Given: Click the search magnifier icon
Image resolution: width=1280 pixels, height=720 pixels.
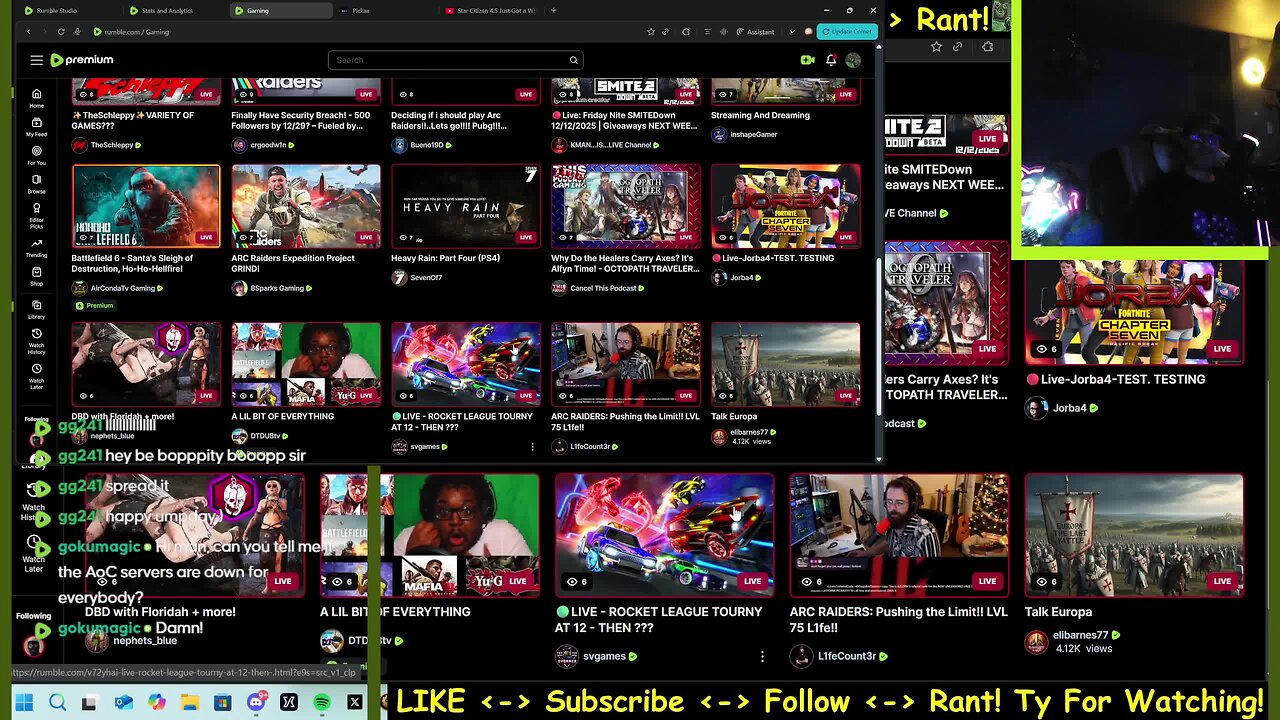Looking at the screenshot, I should click(x=573, y=60).
